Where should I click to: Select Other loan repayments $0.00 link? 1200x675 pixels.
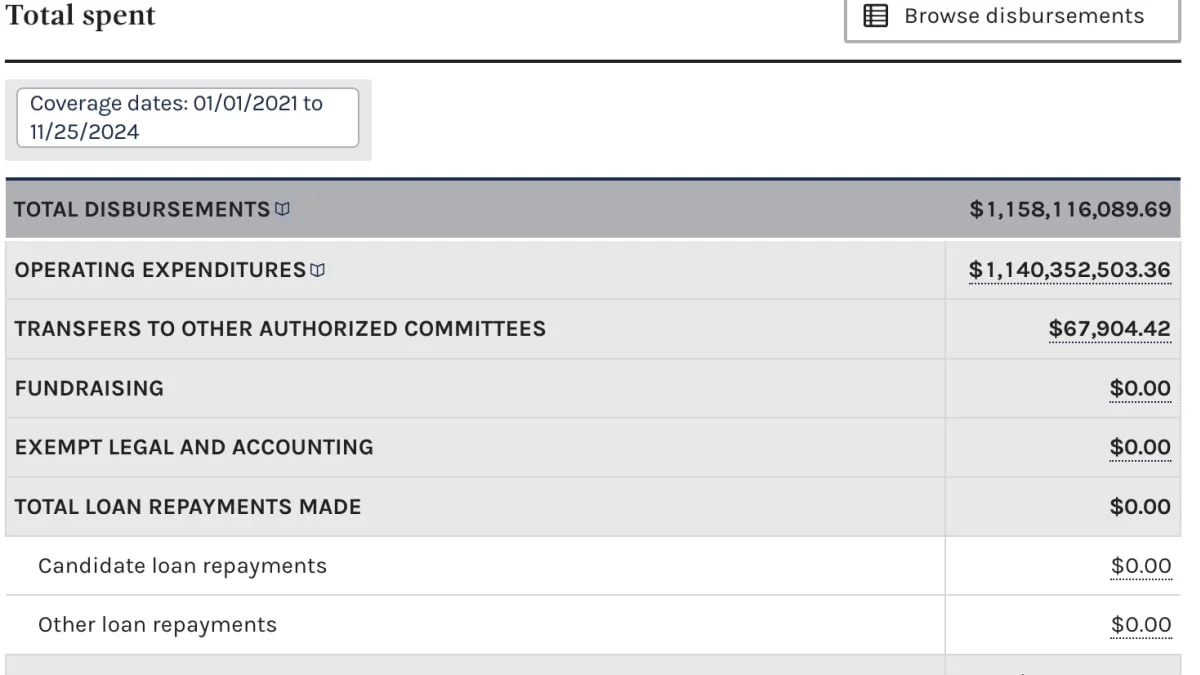click(1141, 625)
